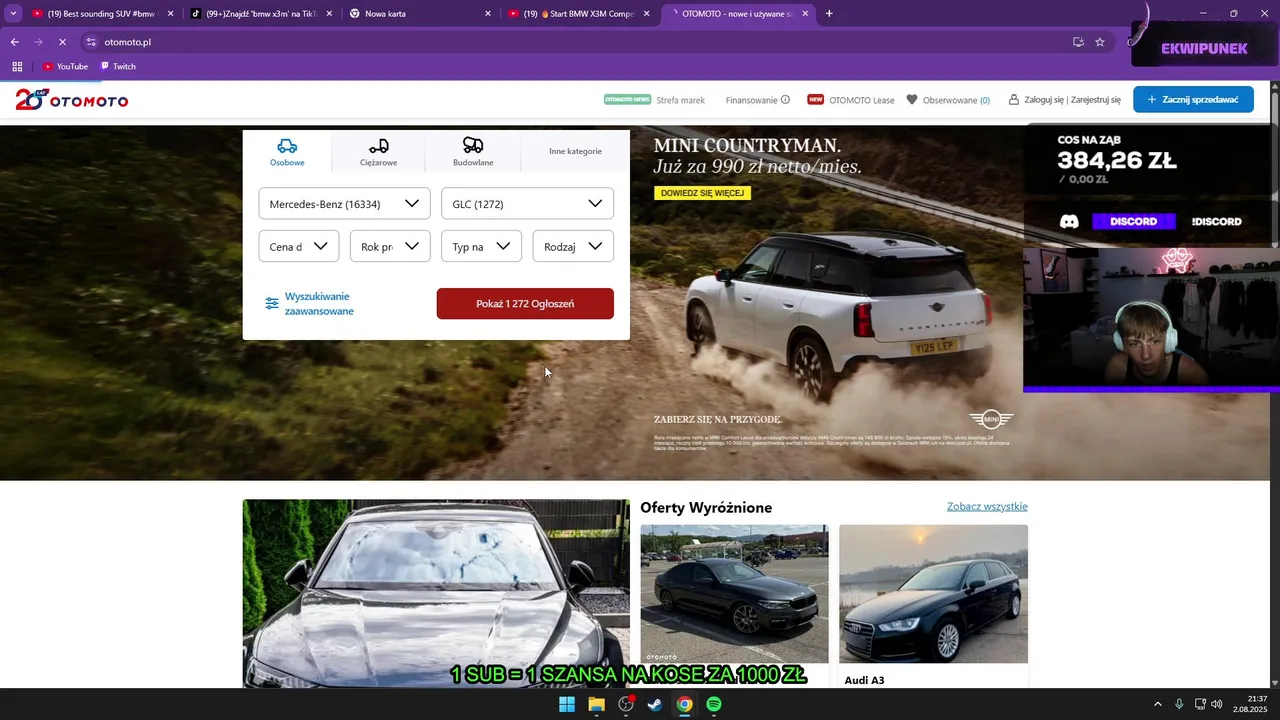This screenshot has width=1280, height=720.
Task: Open the large featured car photo
Action: [436, 593]
